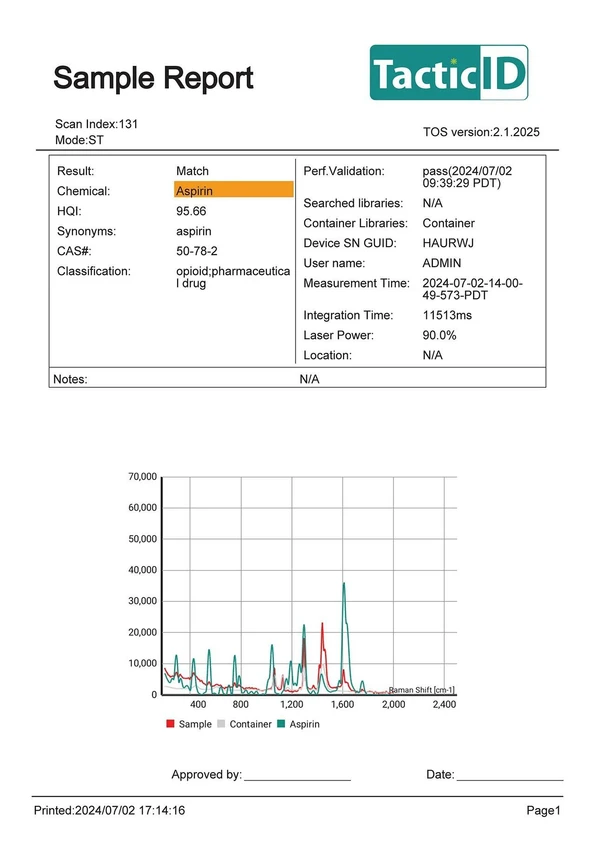595x842 pixels.
Task: Click the 400 x-axis label
Action: click(x=198, y=704)
